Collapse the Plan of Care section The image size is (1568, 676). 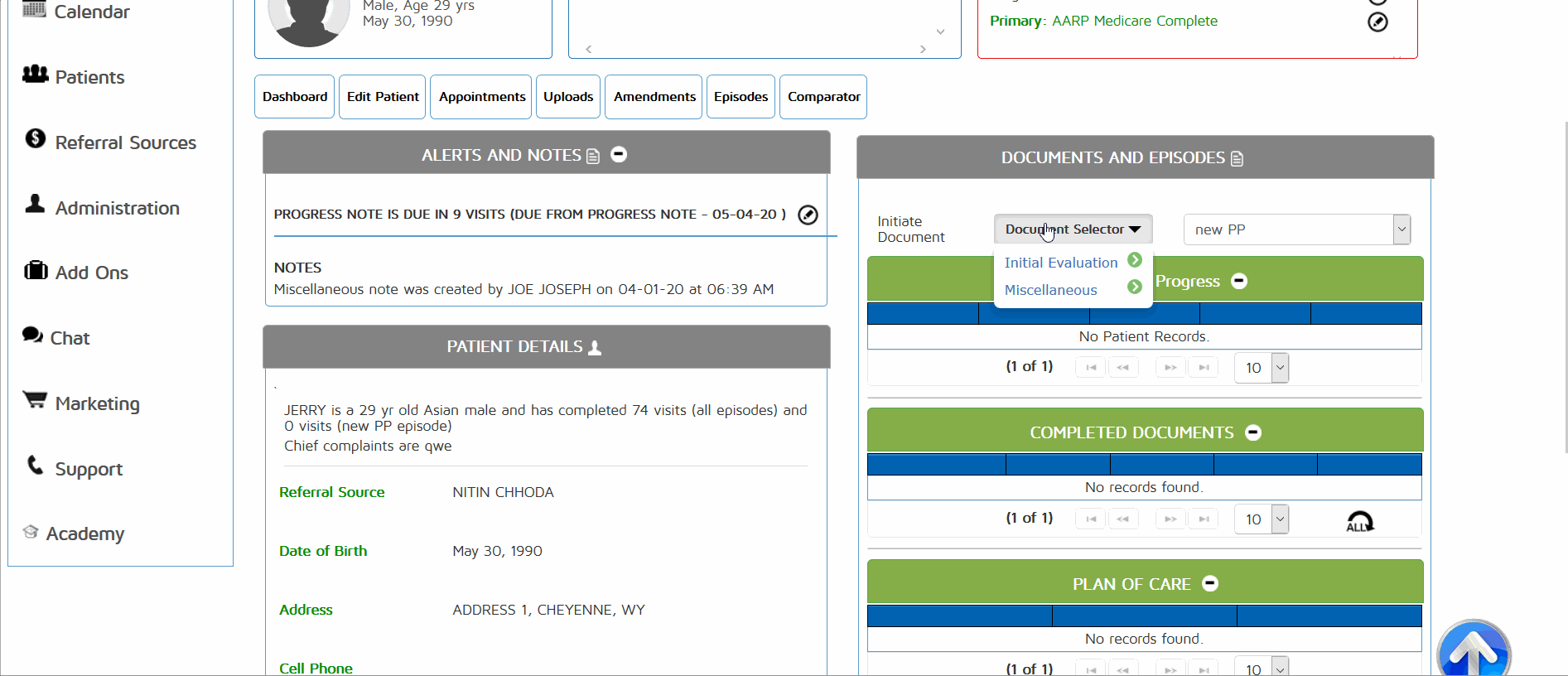[1210, 583]
